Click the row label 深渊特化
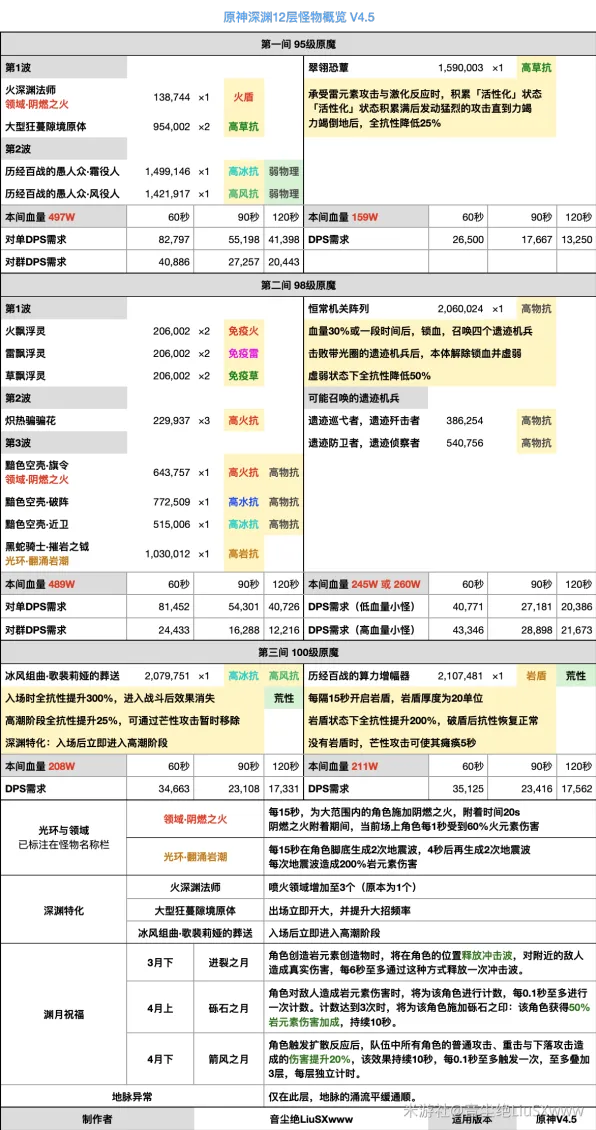Screen dimensions: 596x1130 (x=63, y=910)
